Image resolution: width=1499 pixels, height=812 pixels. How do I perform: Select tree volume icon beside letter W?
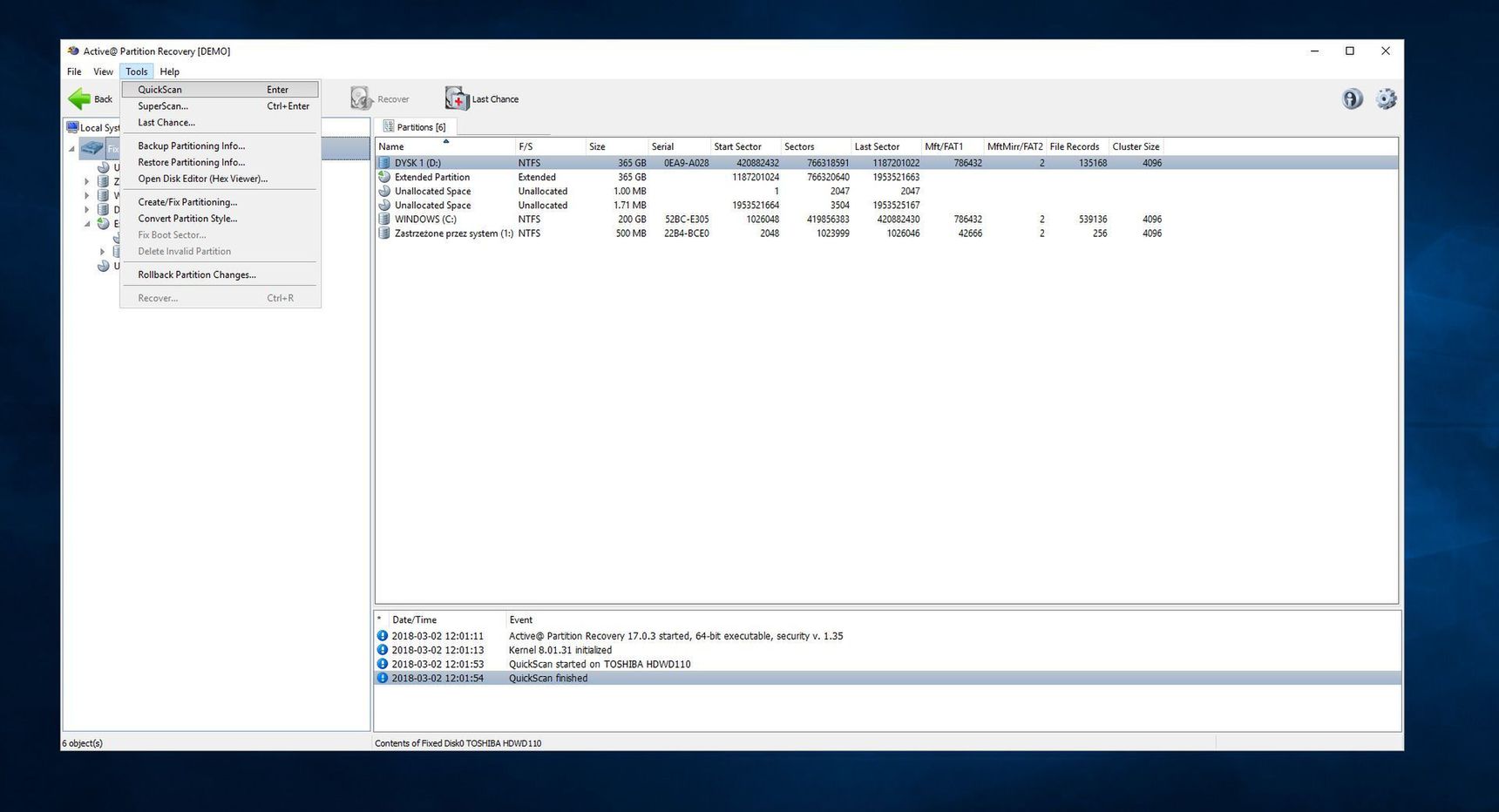pyautogui.click(x=104, y=195)
